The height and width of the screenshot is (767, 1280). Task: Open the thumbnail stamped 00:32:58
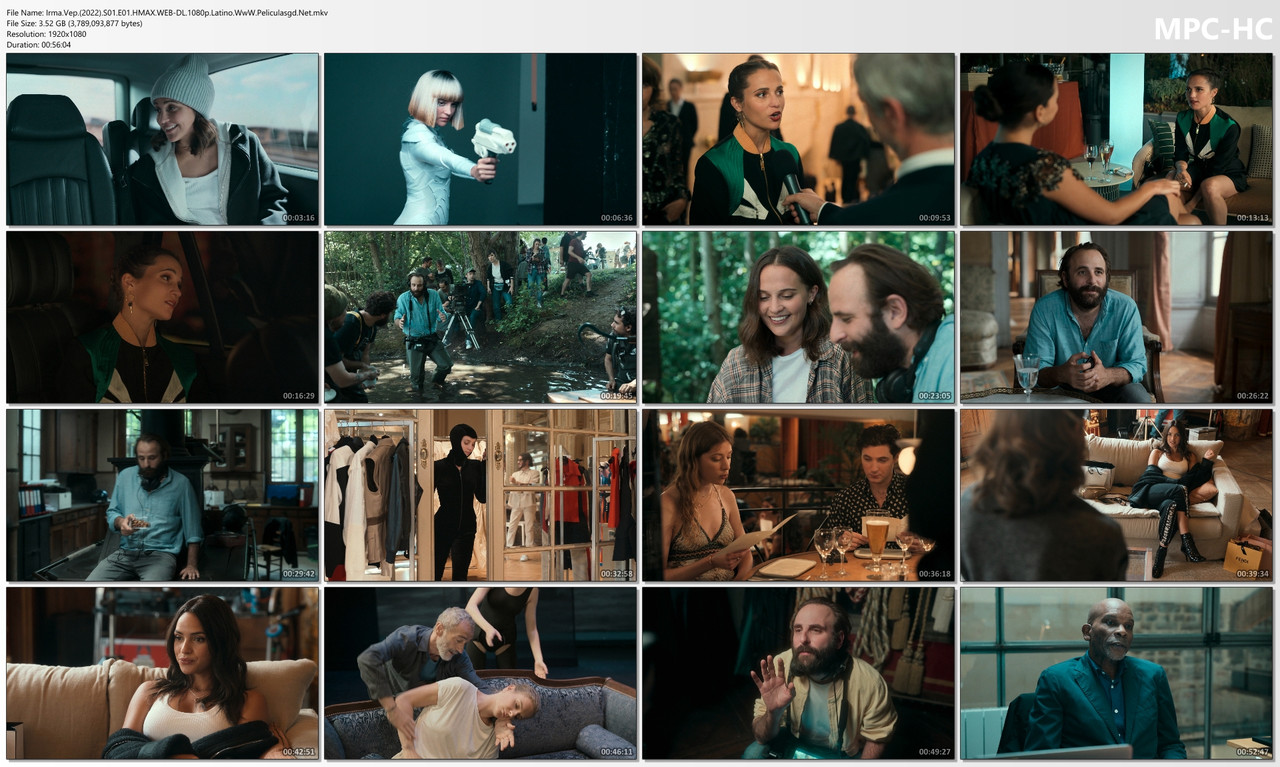click(480, 495)
